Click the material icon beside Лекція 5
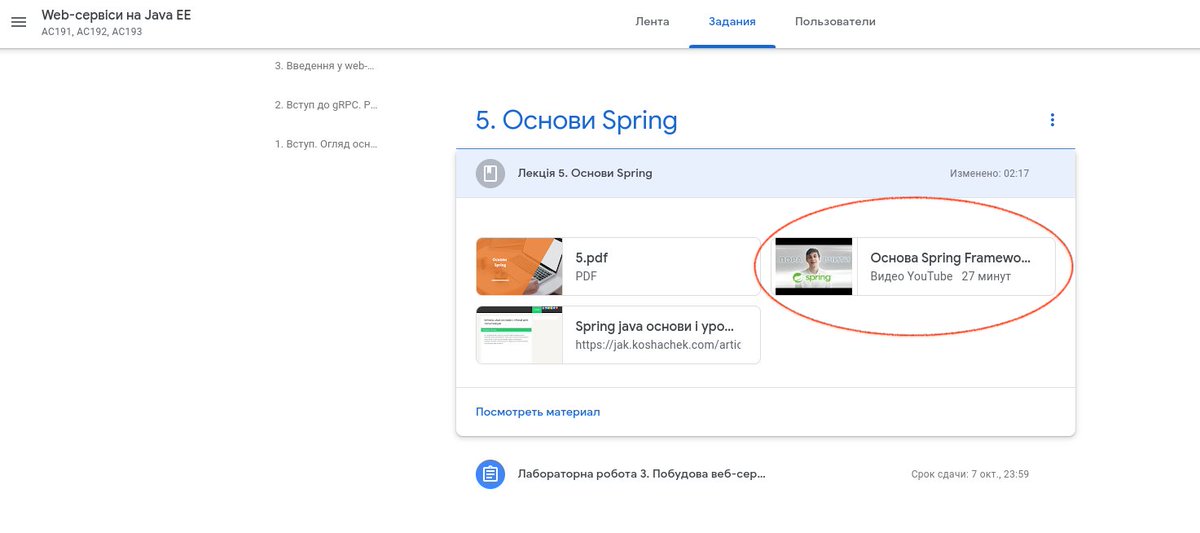Viewport: 1200px width, 533px height. point(489,174)
